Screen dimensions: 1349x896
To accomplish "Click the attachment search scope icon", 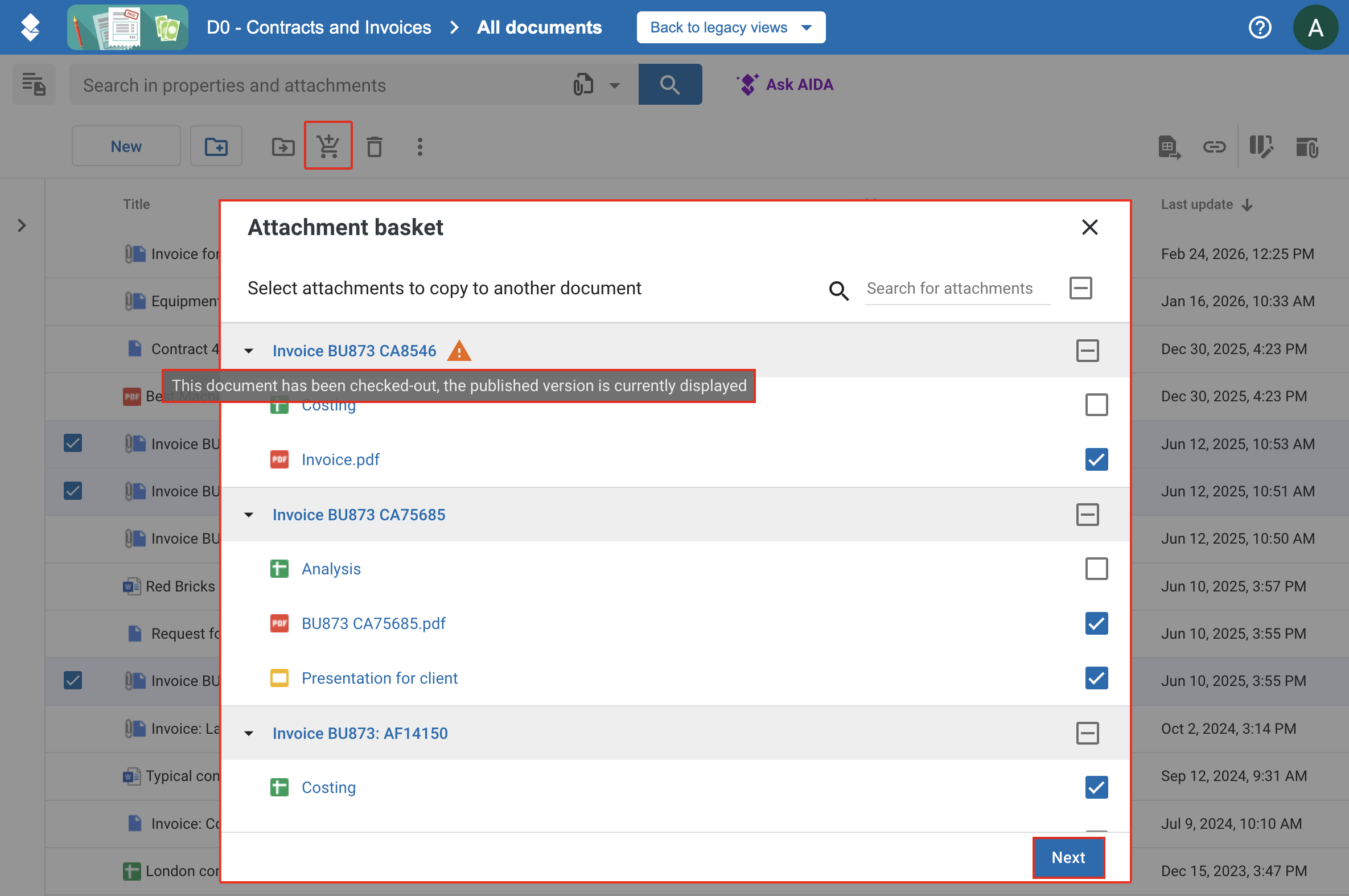I will (583, 85).
